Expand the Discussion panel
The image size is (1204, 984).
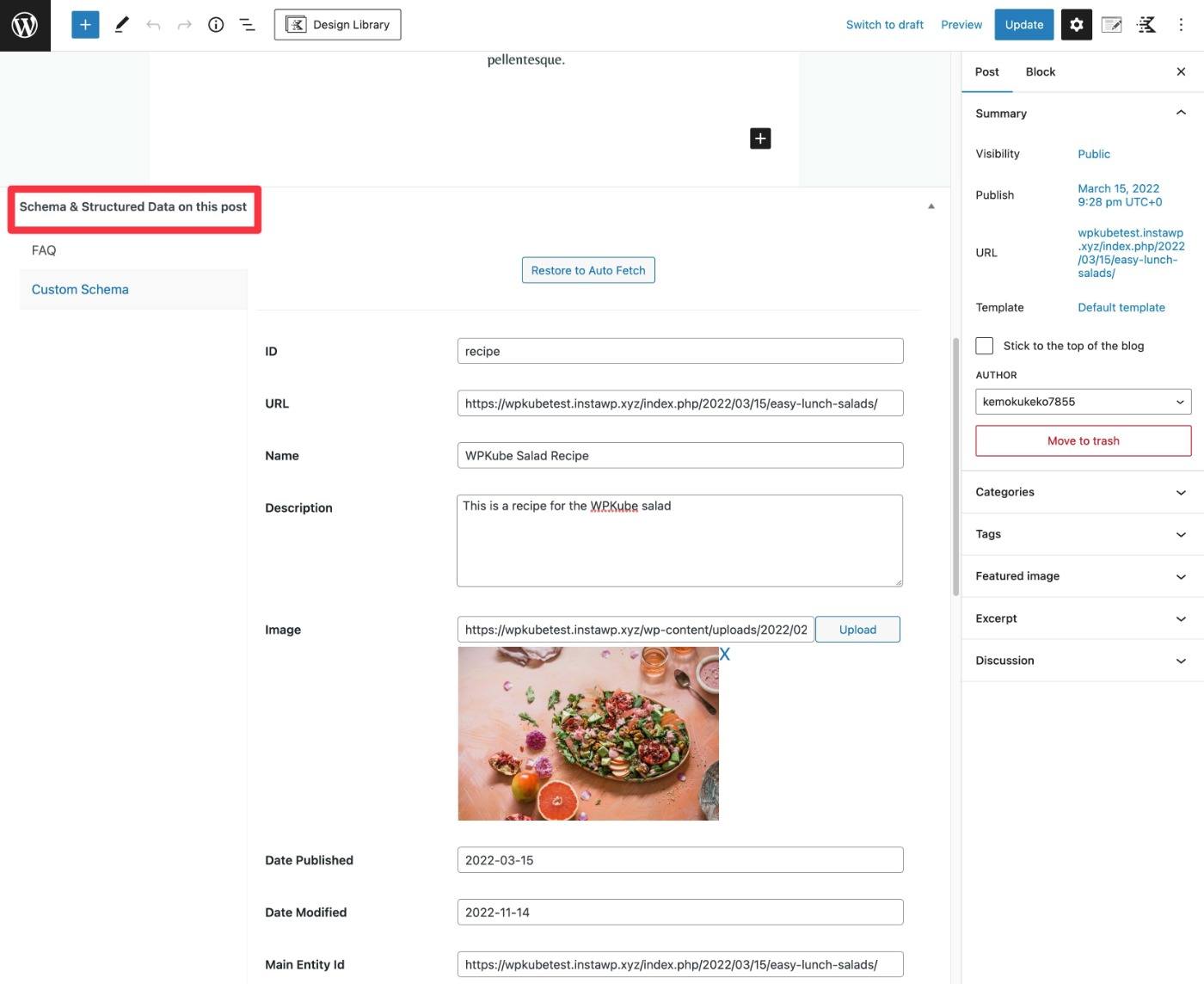coord(1083,661)
